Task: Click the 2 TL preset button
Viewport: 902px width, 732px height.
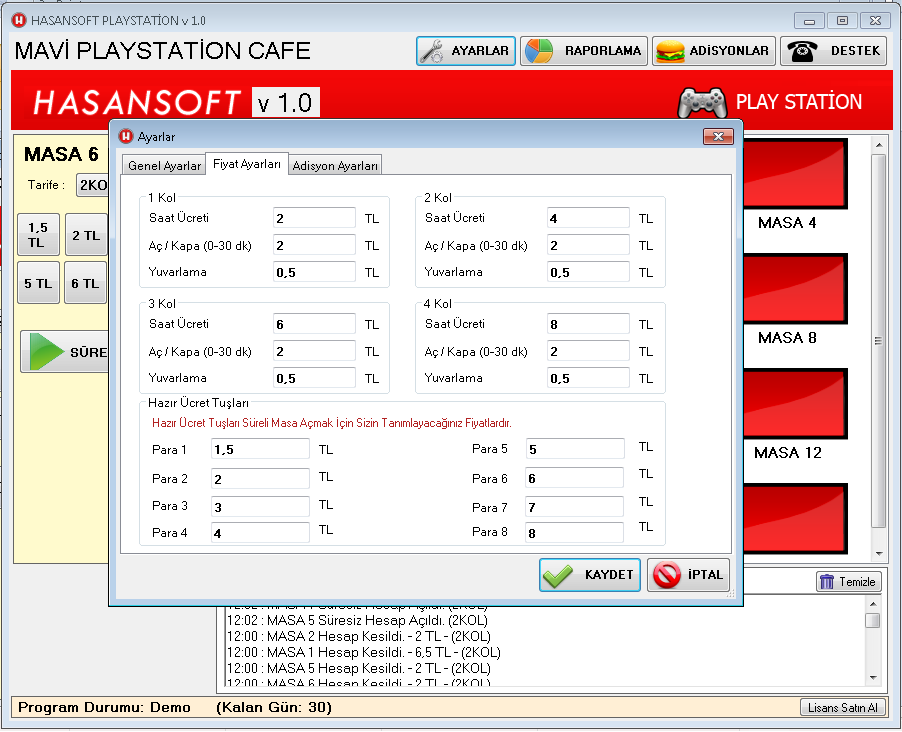Action: 86,235
